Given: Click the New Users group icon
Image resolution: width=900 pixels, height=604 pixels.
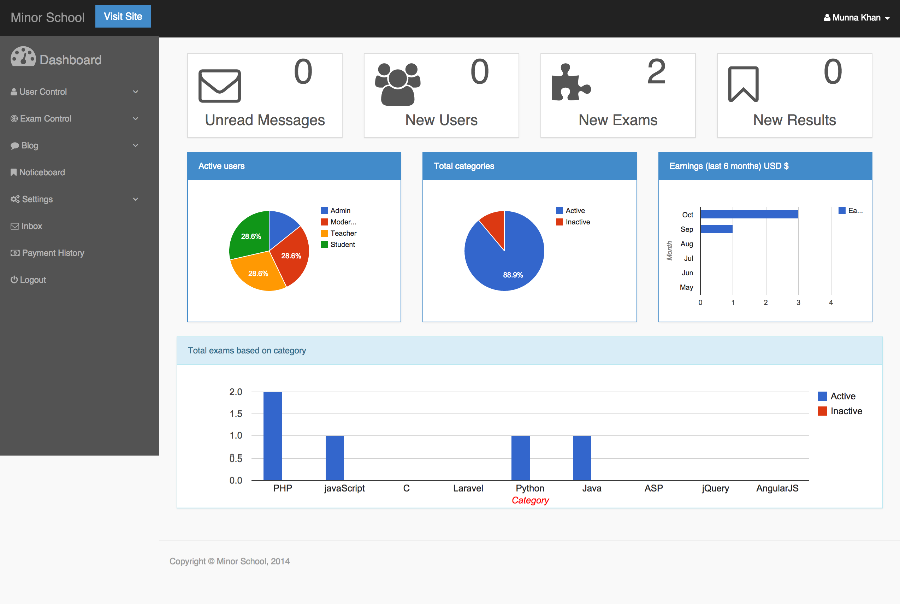Looking at the screenshot, I should (397, 84).
